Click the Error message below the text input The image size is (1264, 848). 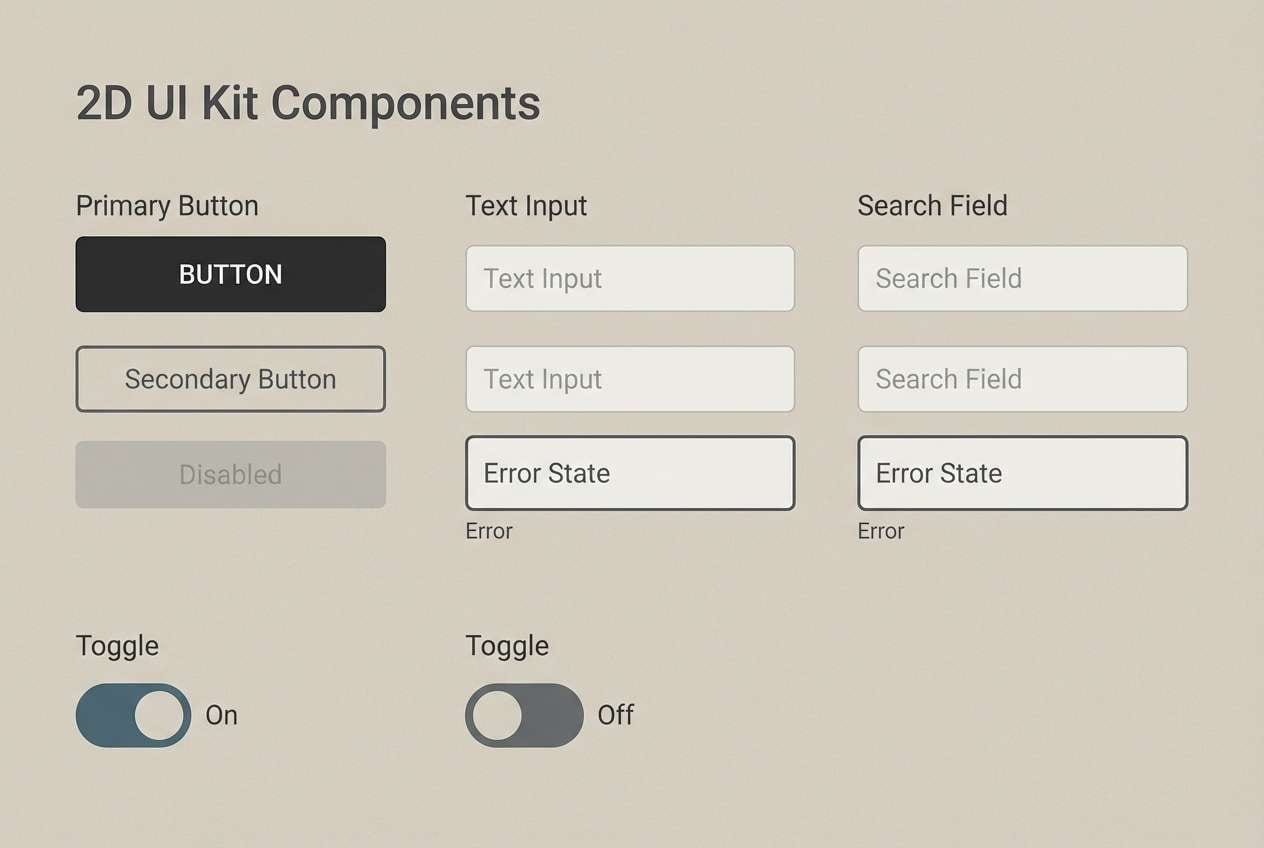coord(489,531)
